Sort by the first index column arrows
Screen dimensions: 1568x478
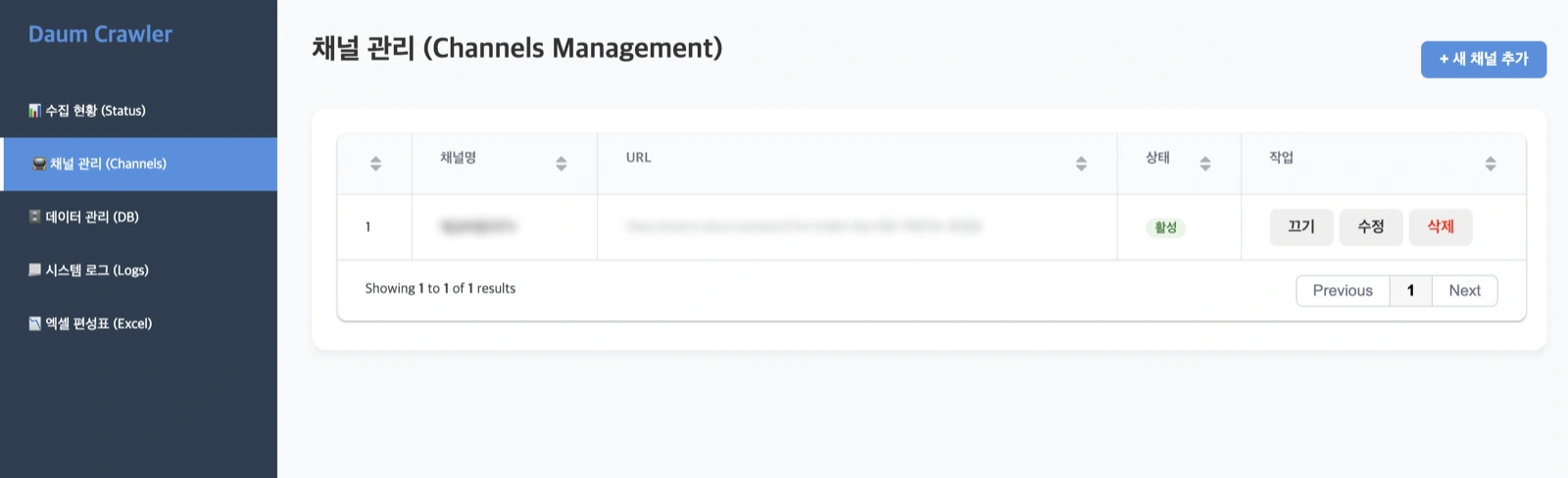tap(375, 164)
